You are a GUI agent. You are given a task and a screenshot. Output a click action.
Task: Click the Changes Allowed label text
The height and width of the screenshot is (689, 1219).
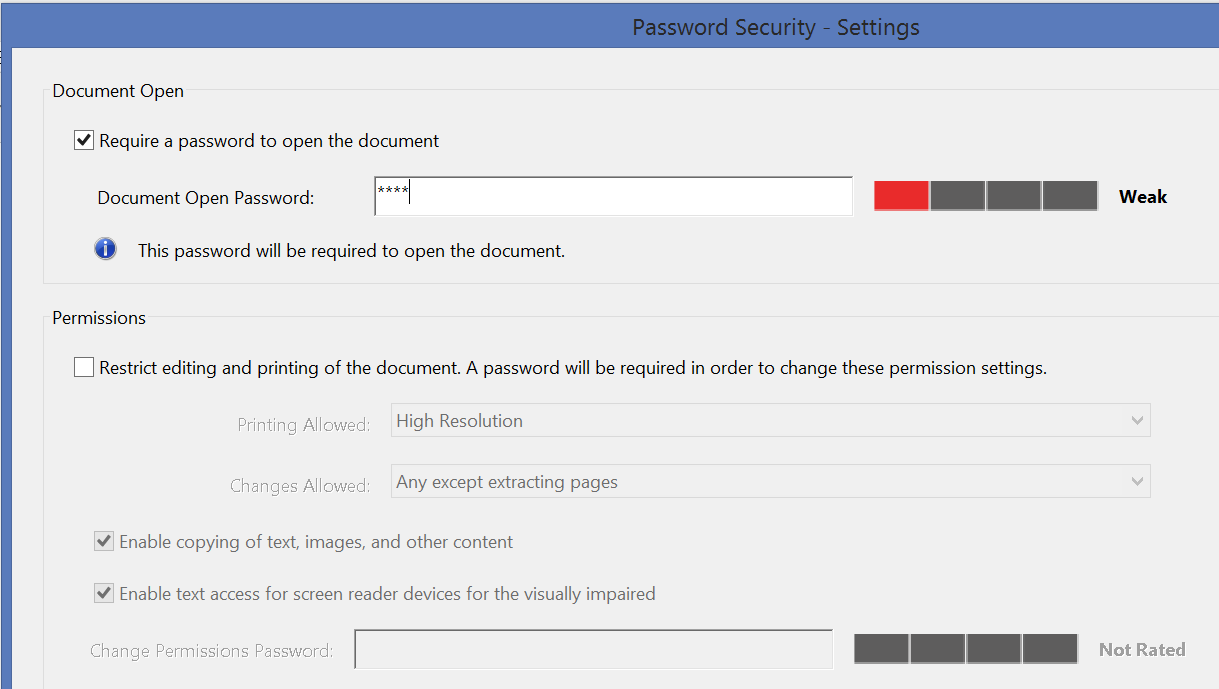299,485
